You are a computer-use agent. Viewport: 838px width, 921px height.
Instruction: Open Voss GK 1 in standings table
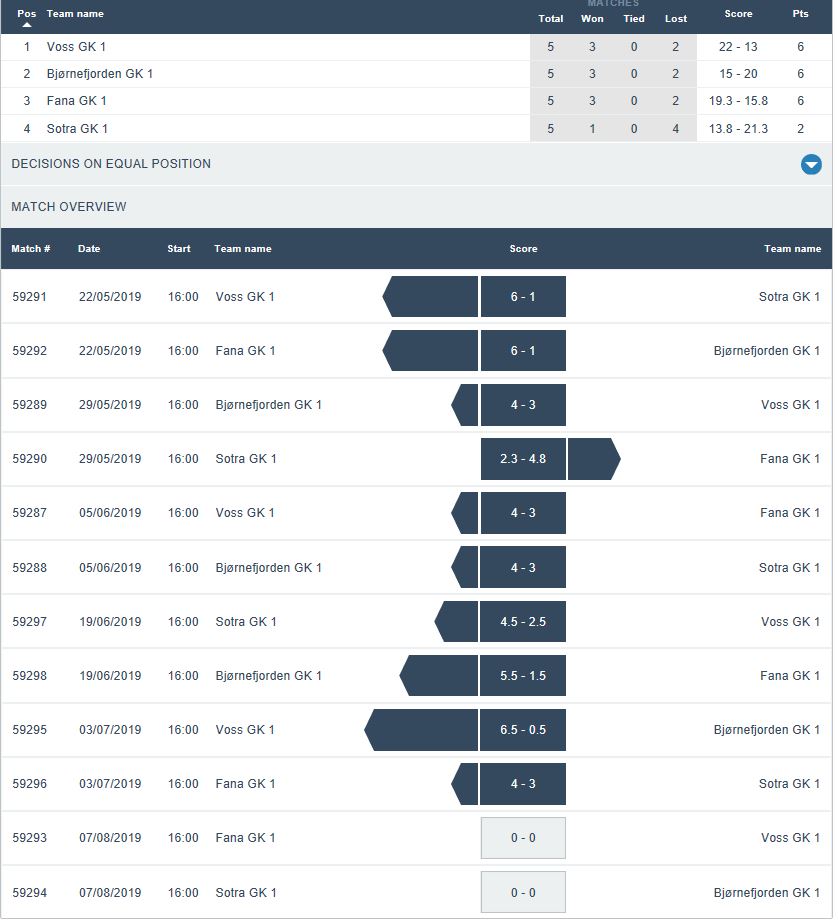click(x=76, y=47)
